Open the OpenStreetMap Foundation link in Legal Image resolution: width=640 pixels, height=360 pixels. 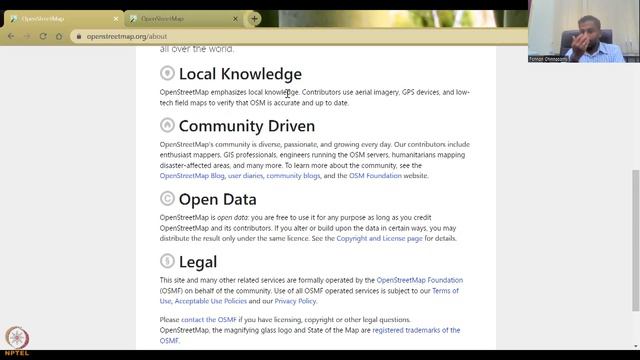tap(420, 280)
